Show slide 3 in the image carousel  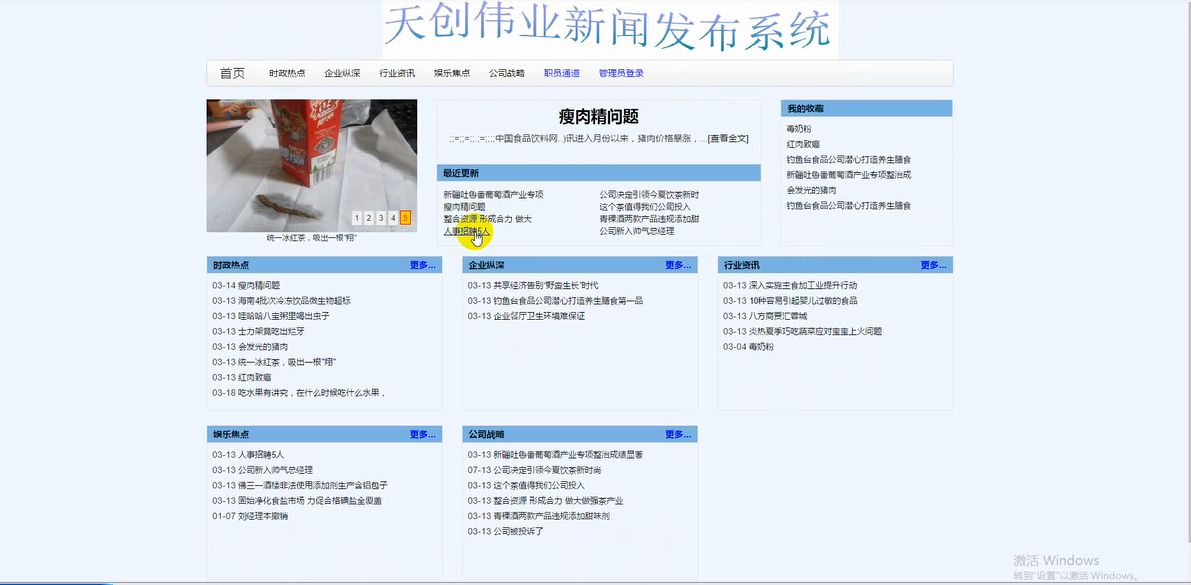381,218
